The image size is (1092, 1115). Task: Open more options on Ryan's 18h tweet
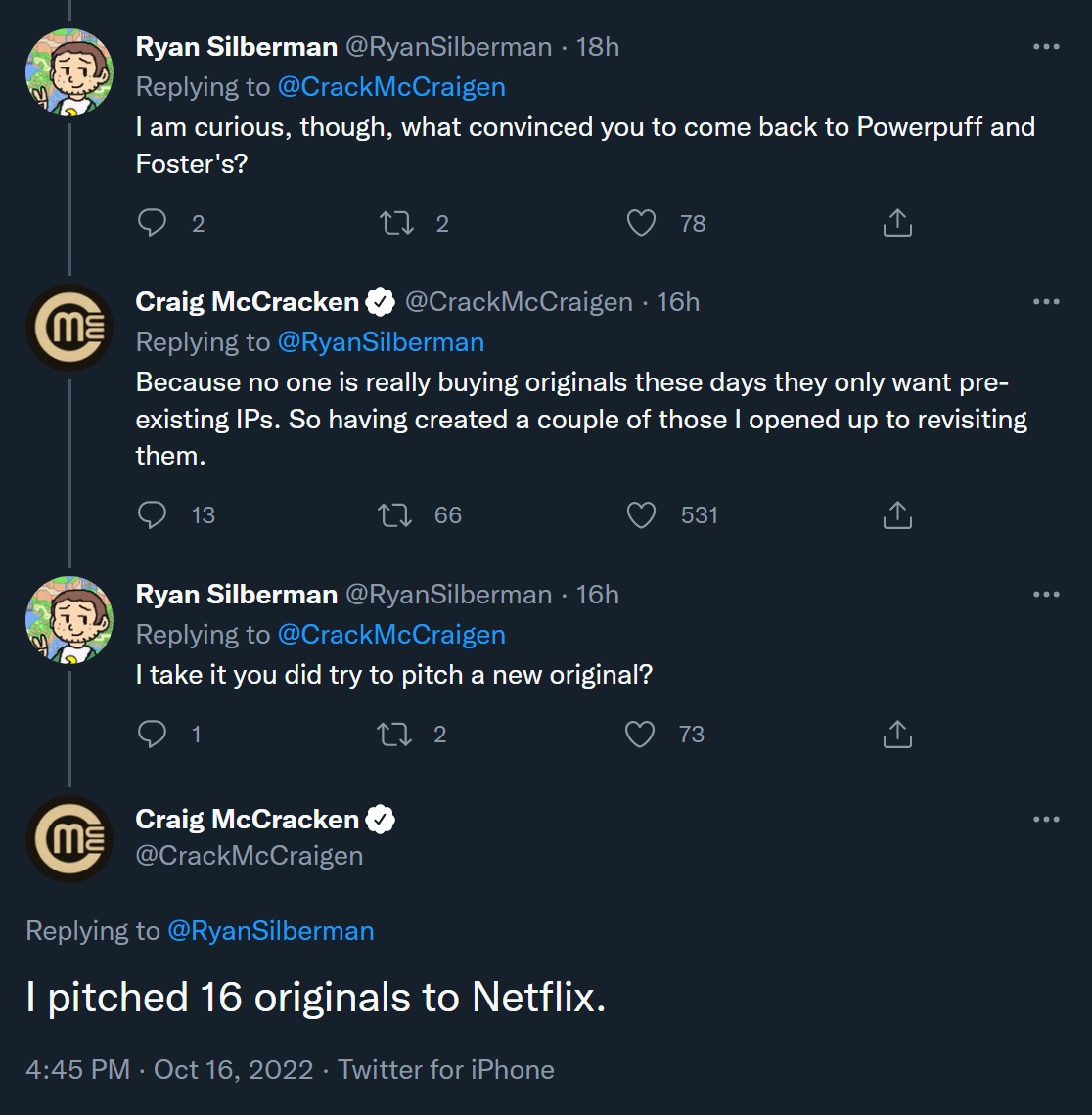pos(1046,47)
